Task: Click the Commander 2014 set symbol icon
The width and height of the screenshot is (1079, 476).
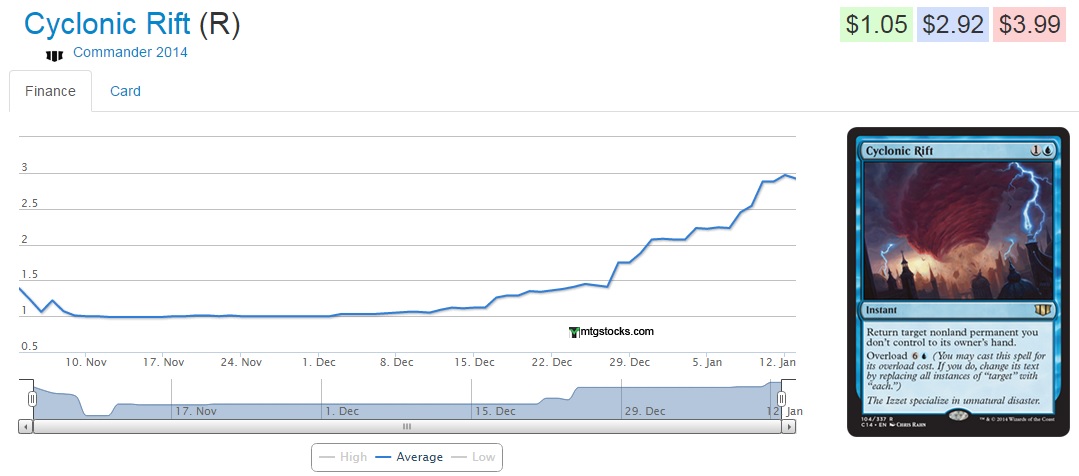Action: (54, 54)
